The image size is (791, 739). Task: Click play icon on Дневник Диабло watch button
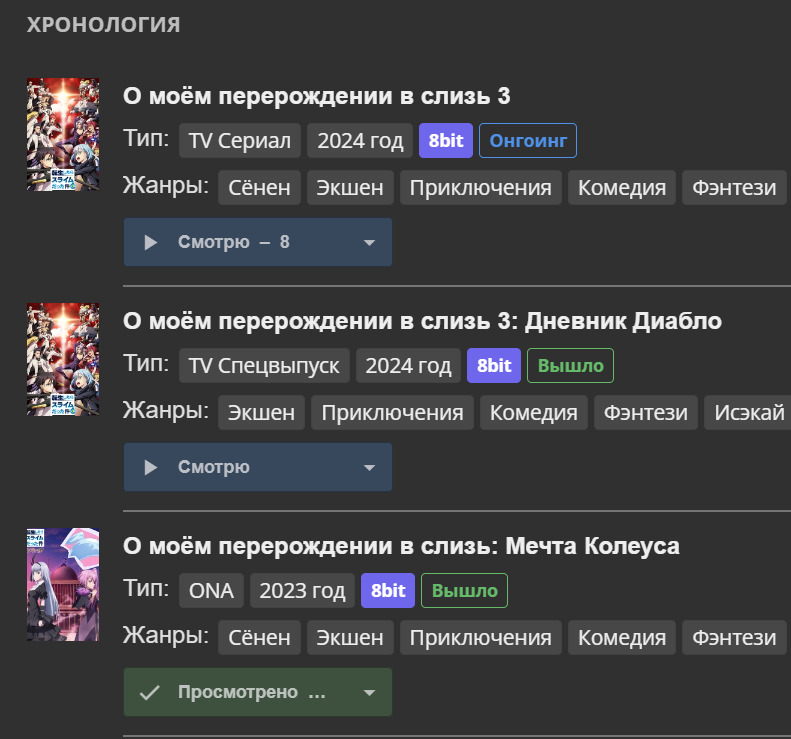pos(151,467)
